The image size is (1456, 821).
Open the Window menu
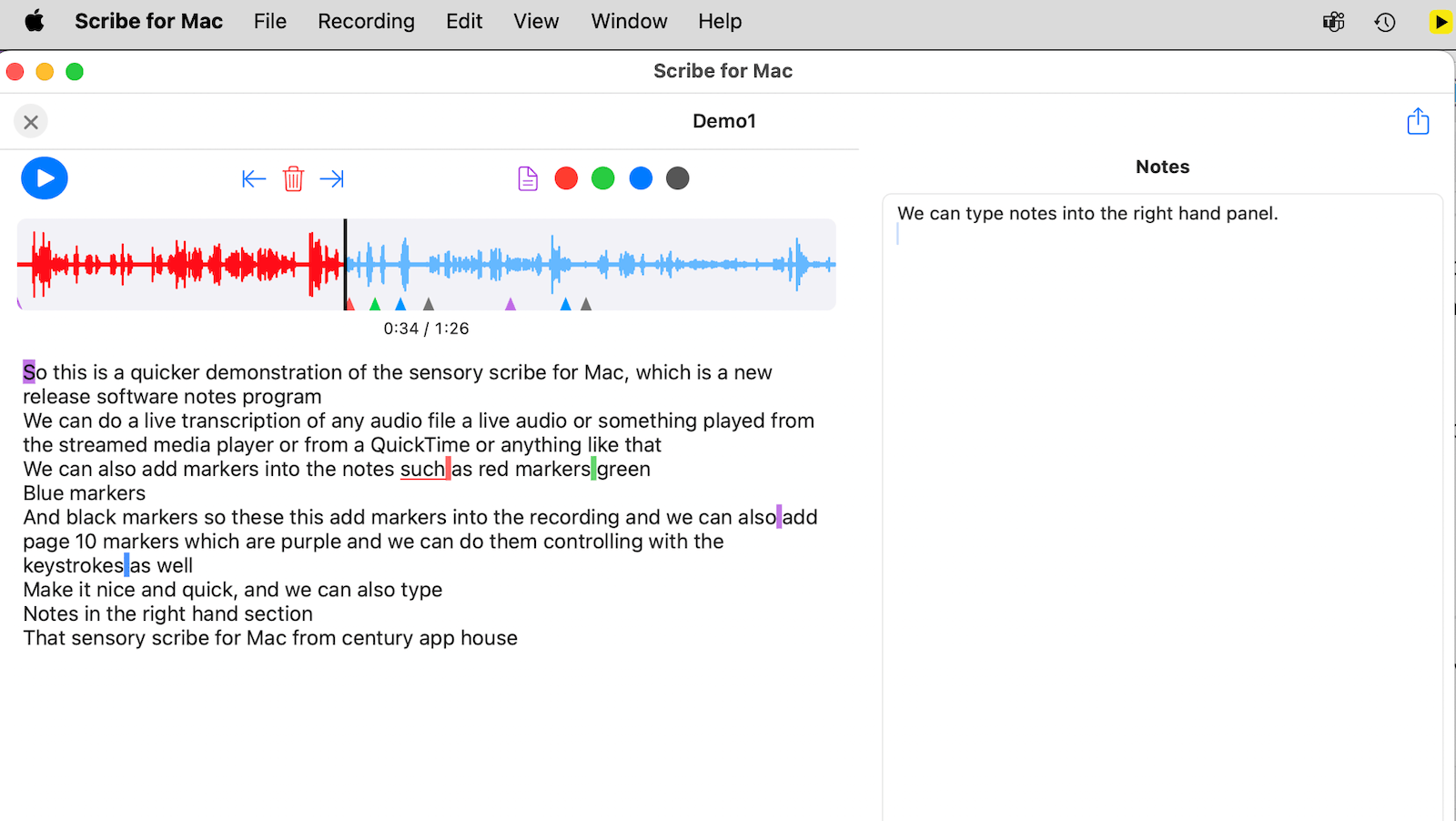(629, 21)
